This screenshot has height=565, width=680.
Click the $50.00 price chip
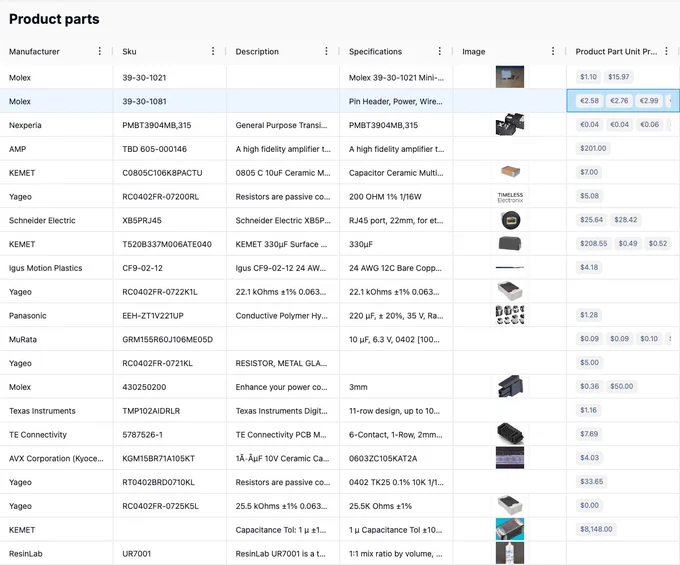(621, 386)
